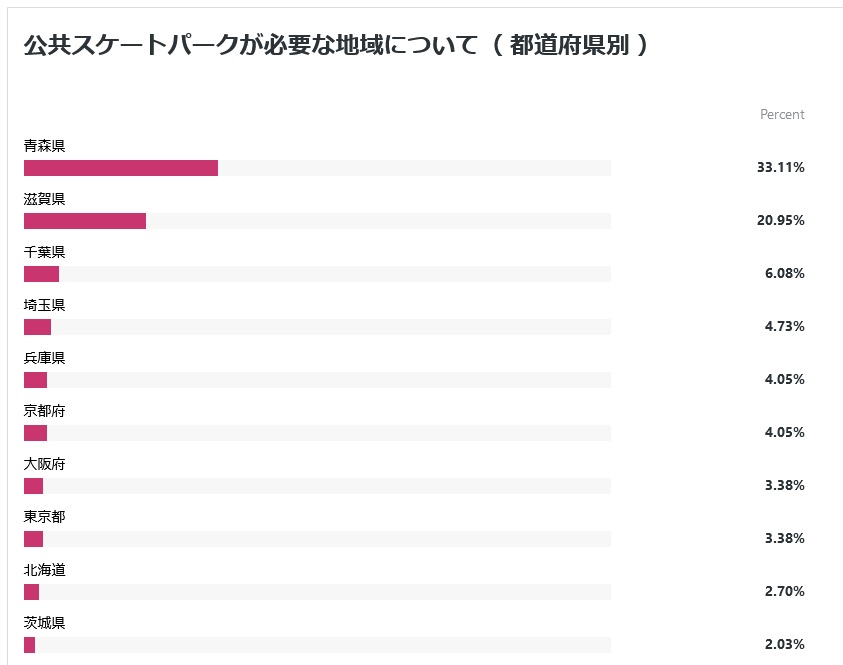Image resolution: width=843 pixels, height=665 pixels.
Task: Select the 京都府 label
Action: (45, 411)
